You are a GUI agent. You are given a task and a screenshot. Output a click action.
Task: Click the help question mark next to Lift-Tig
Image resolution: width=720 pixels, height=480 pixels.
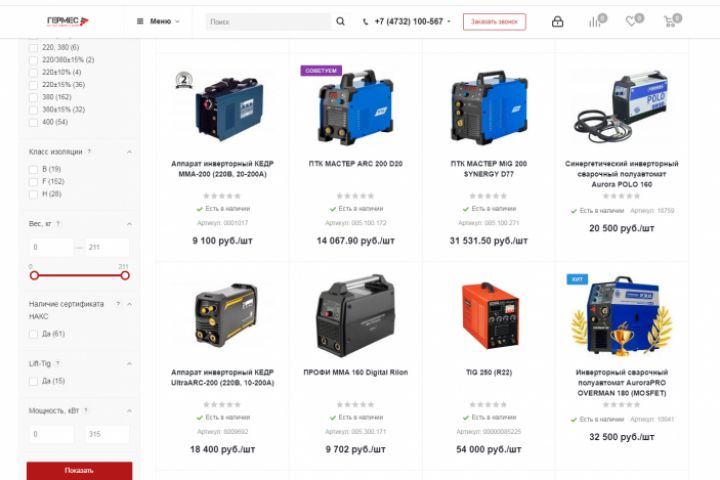click(x=58, y=363)
